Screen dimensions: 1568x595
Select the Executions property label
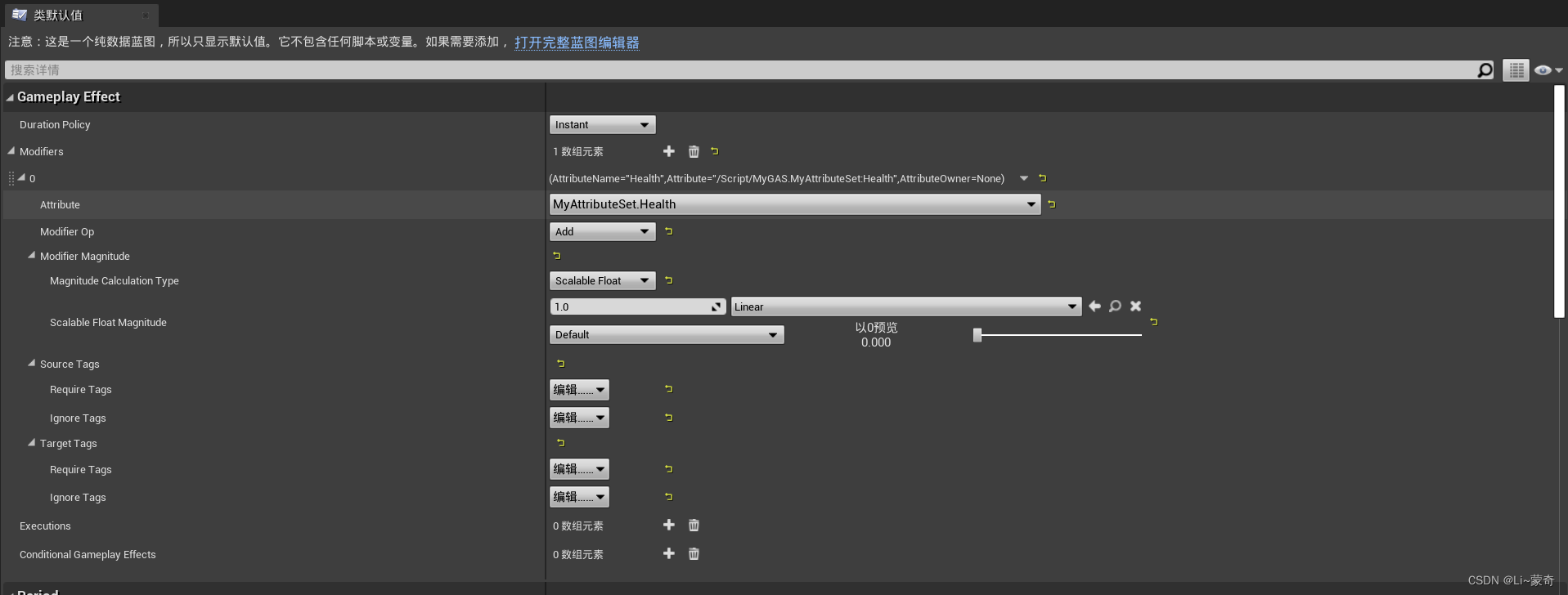[45, 526]
